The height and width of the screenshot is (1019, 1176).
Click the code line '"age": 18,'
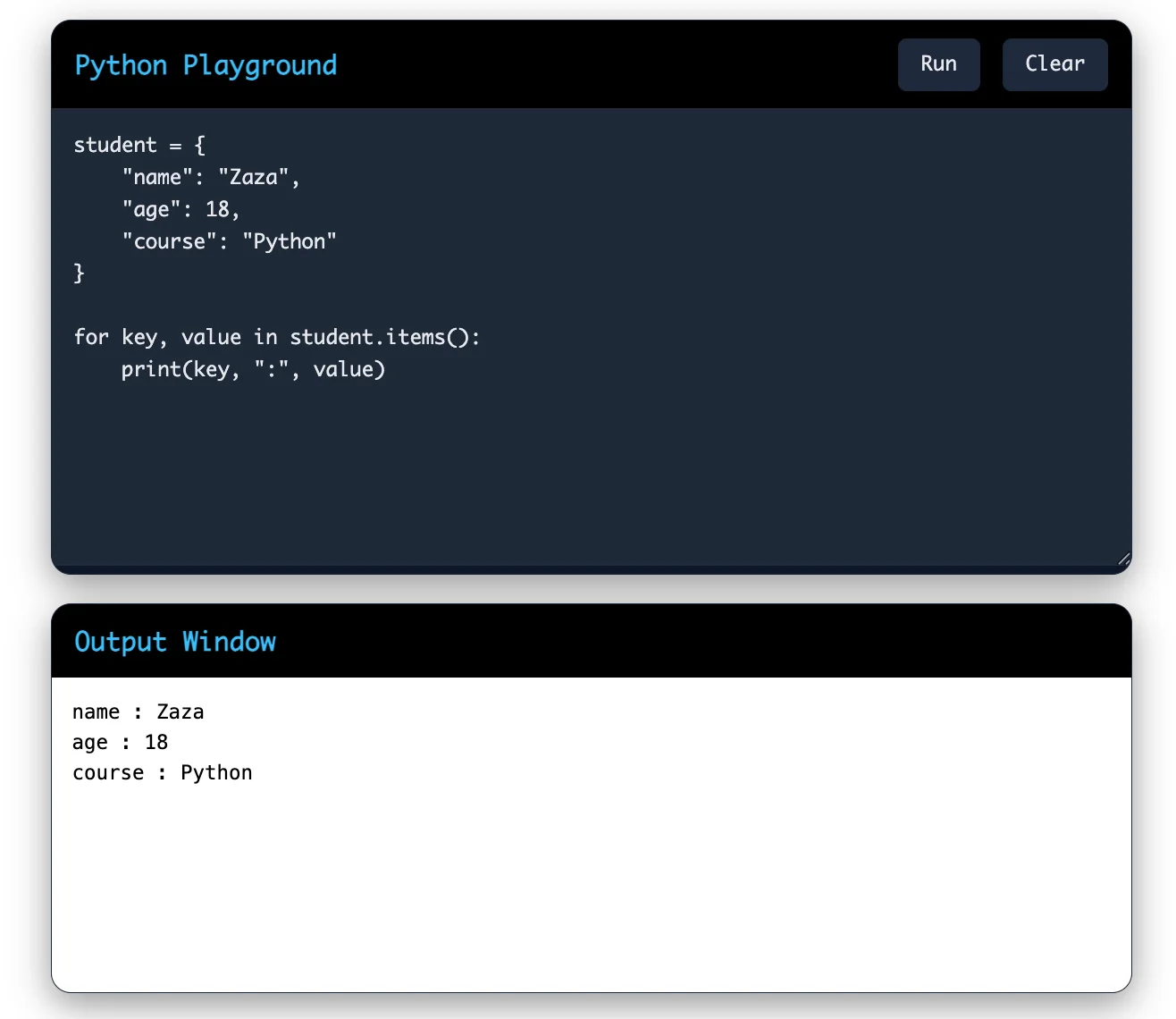(181, 209)
